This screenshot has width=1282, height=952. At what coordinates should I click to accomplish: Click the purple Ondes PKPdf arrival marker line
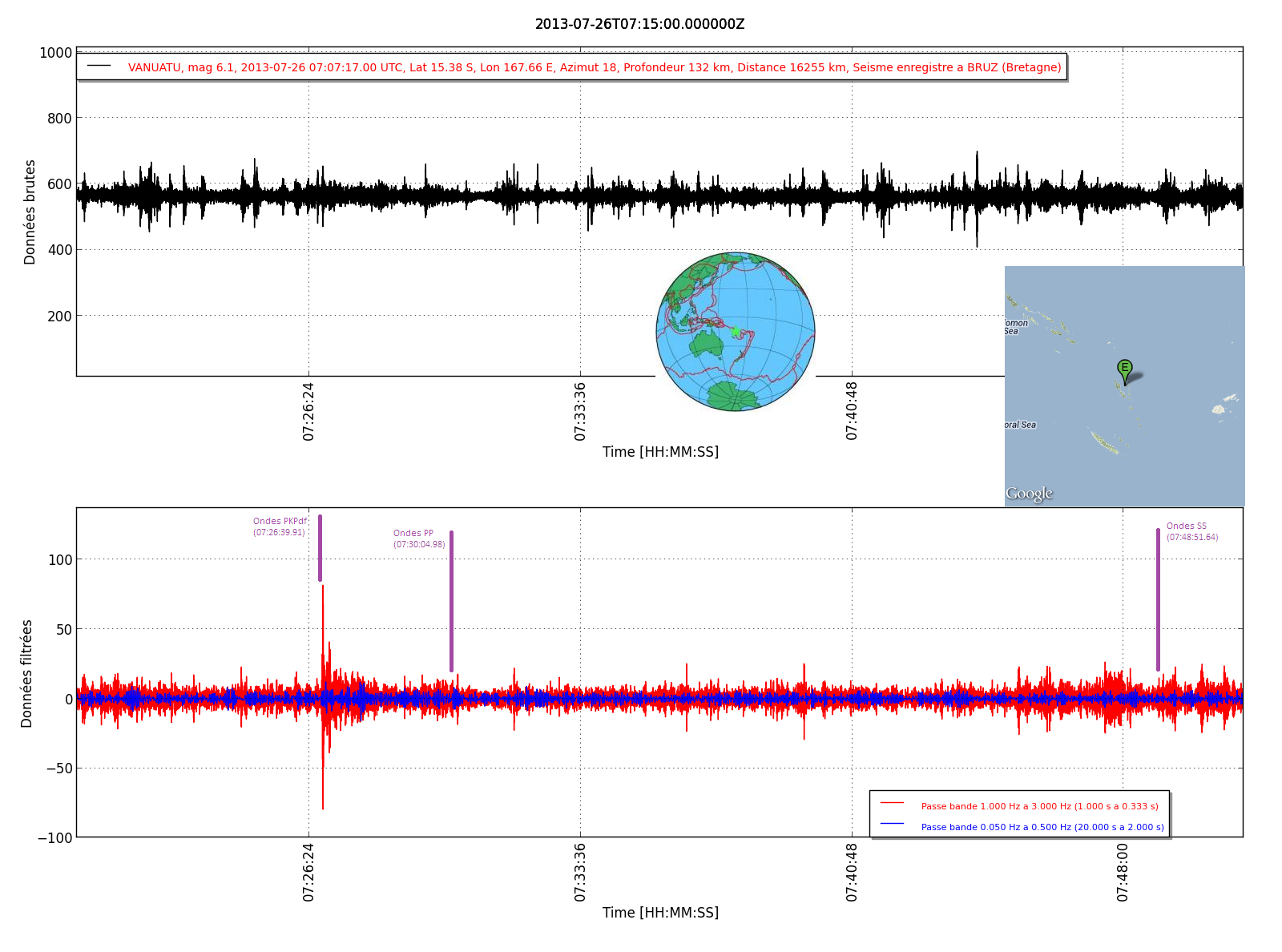point(320,548)
